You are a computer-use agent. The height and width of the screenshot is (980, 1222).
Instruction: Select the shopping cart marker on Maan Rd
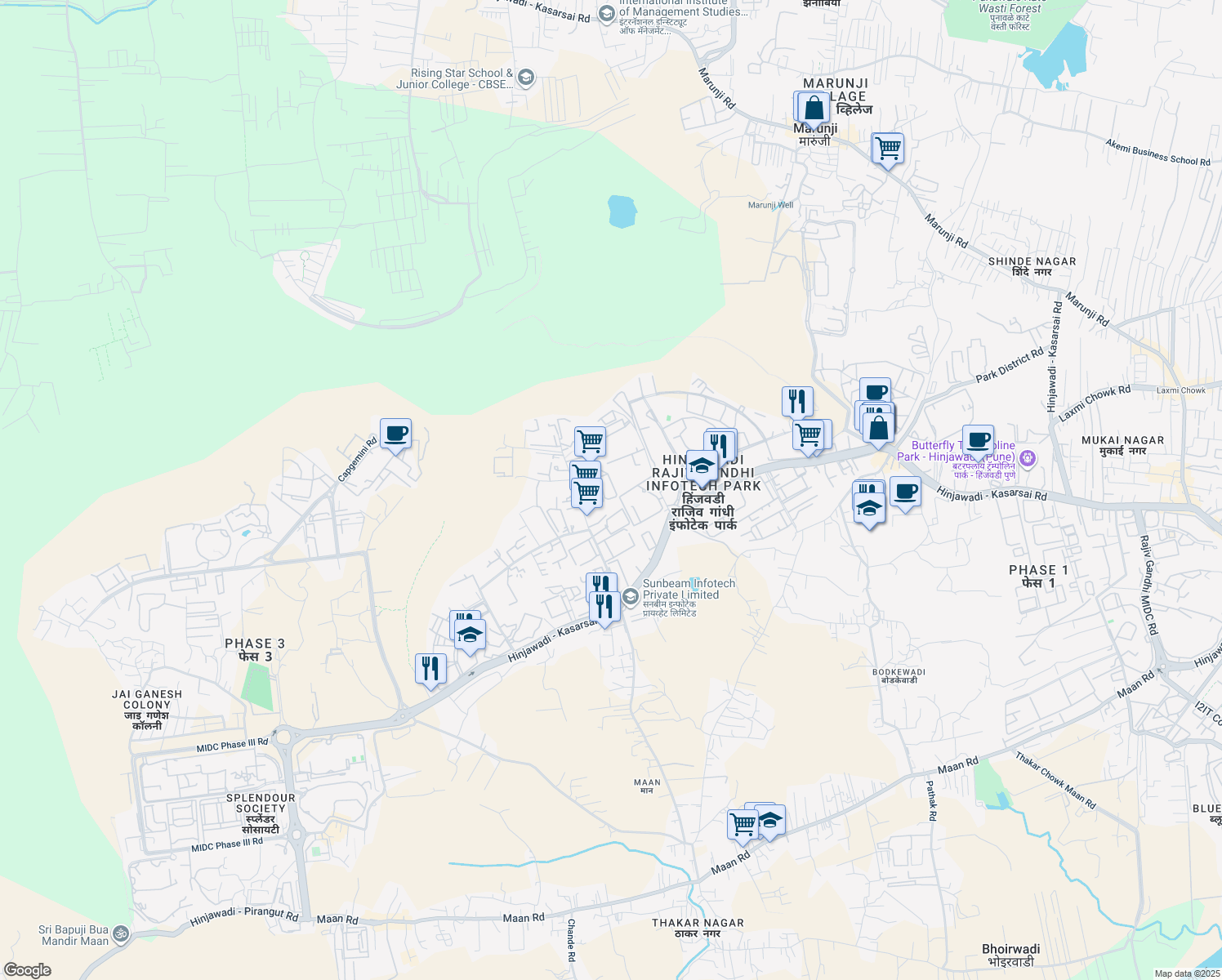(x=742, y=824)
